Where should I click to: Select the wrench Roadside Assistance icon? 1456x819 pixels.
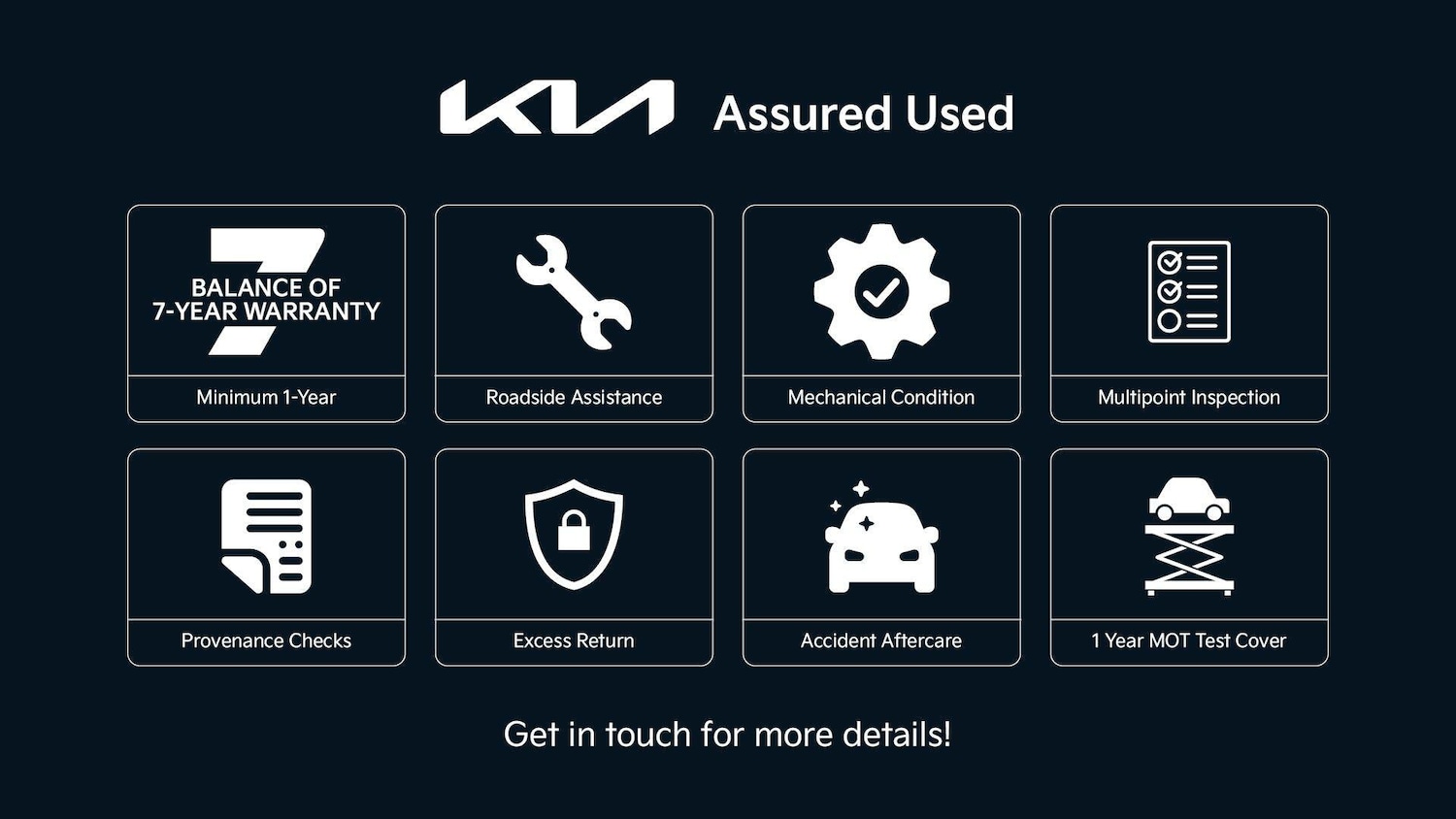574,292
